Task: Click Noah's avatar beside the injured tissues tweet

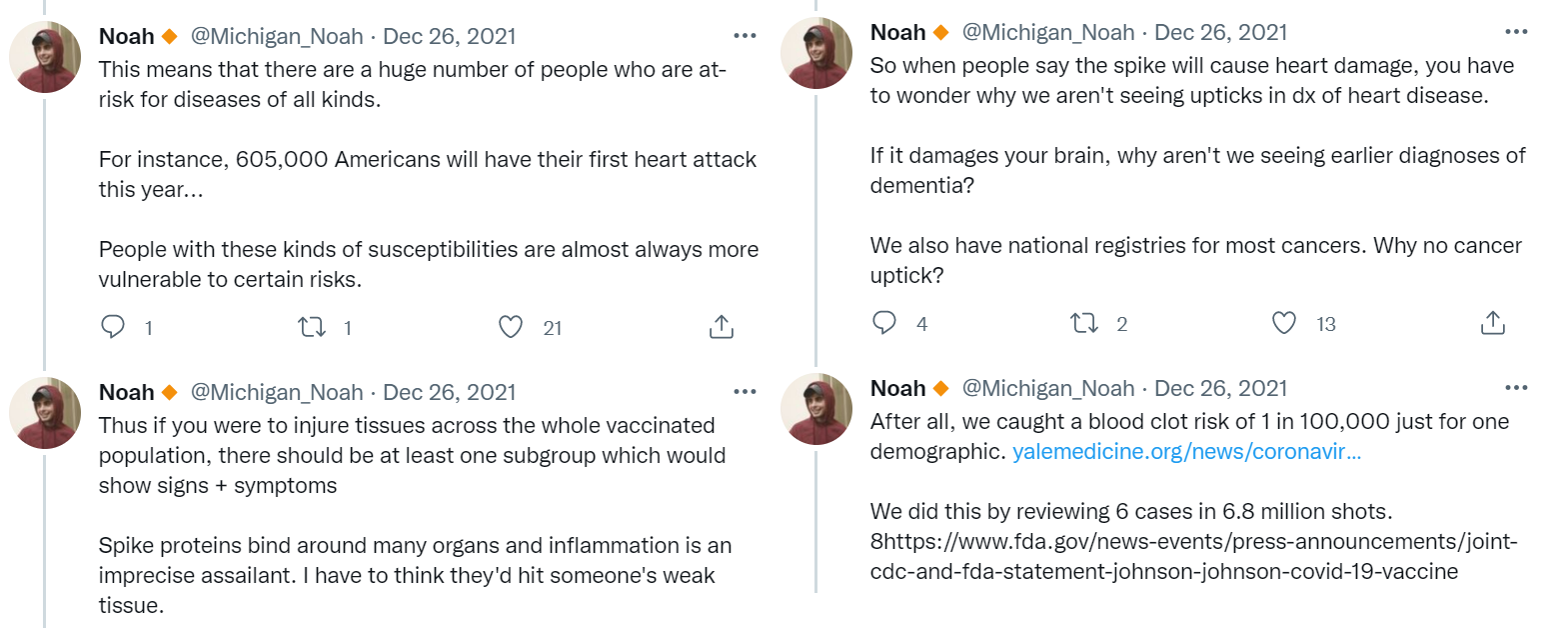Action: [x=45, y=413]
